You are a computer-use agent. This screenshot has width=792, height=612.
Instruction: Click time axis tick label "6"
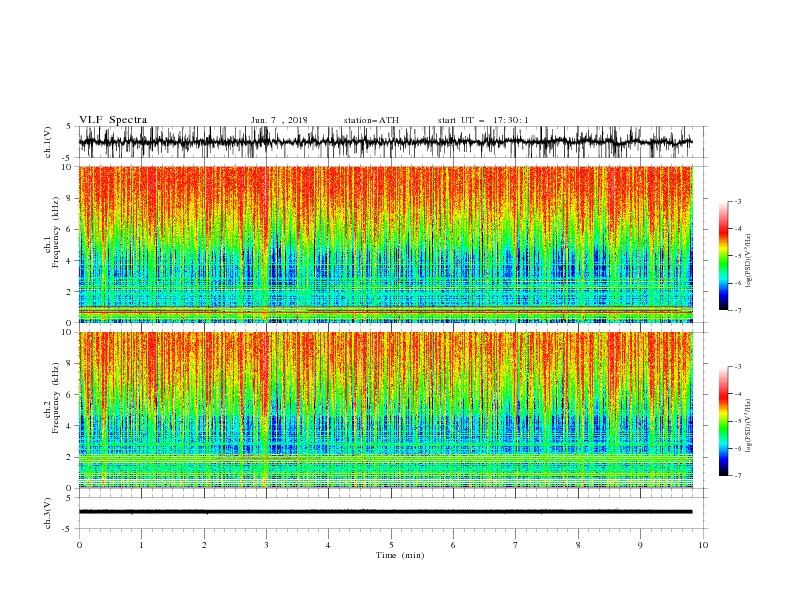tap(453, 545)
